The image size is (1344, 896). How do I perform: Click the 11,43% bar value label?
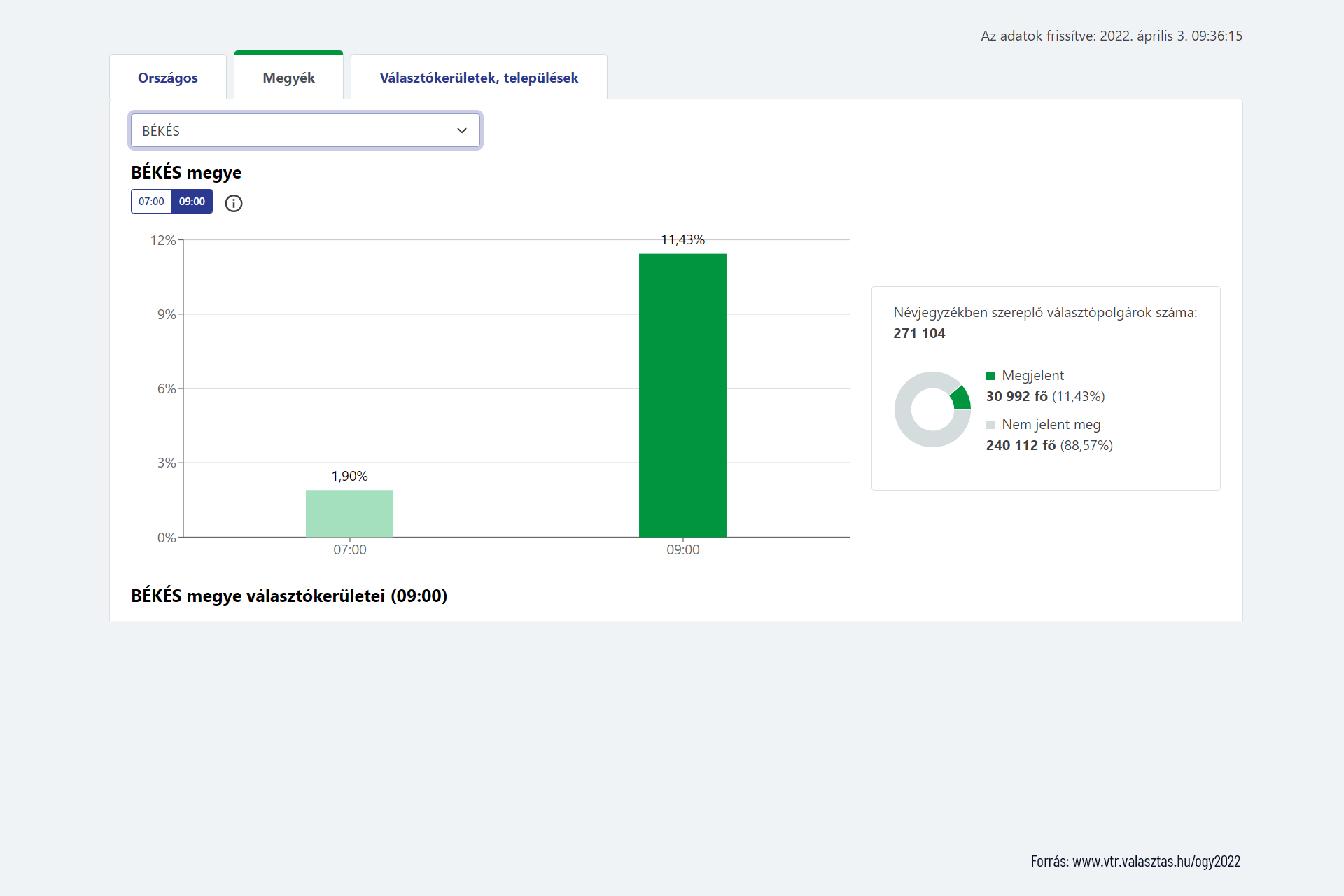pos(682,240)
